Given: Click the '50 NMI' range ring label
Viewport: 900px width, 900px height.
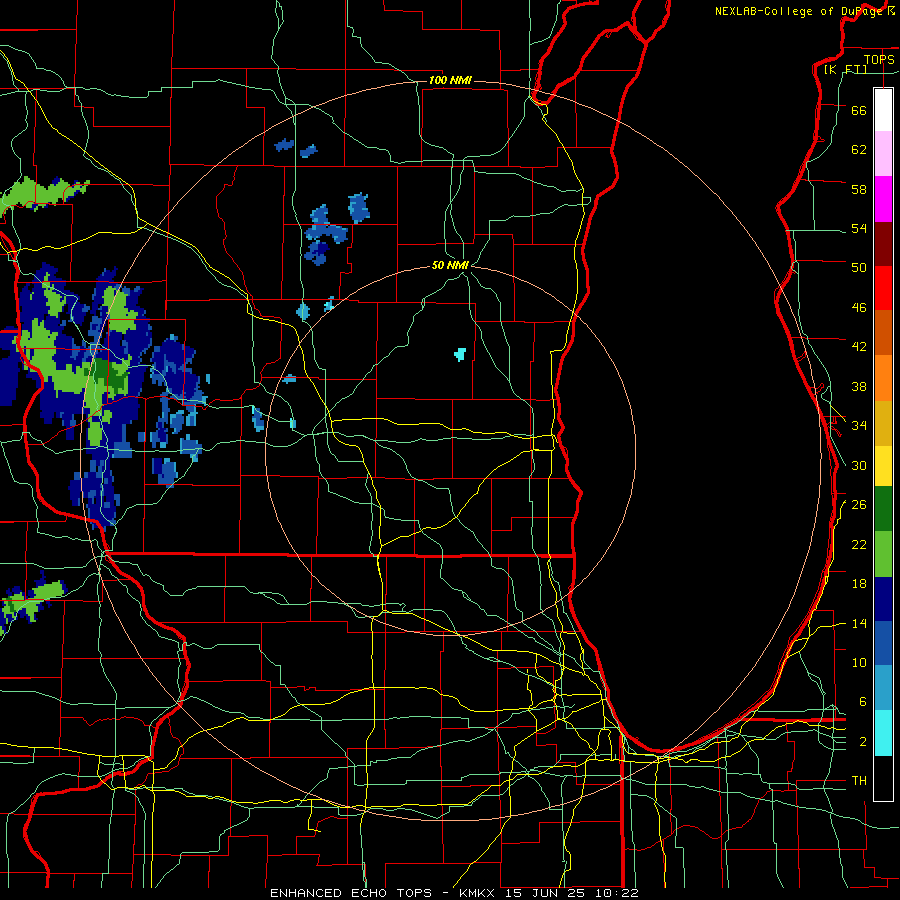Looking at the screenshot, I should 450,265.
